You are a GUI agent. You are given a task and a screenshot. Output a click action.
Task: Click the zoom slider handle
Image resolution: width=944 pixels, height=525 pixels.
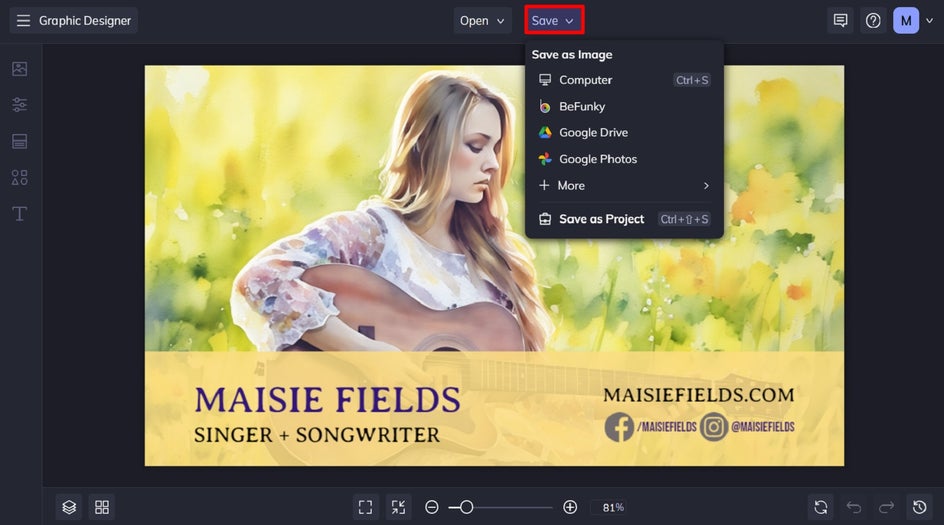pos(466,507)
